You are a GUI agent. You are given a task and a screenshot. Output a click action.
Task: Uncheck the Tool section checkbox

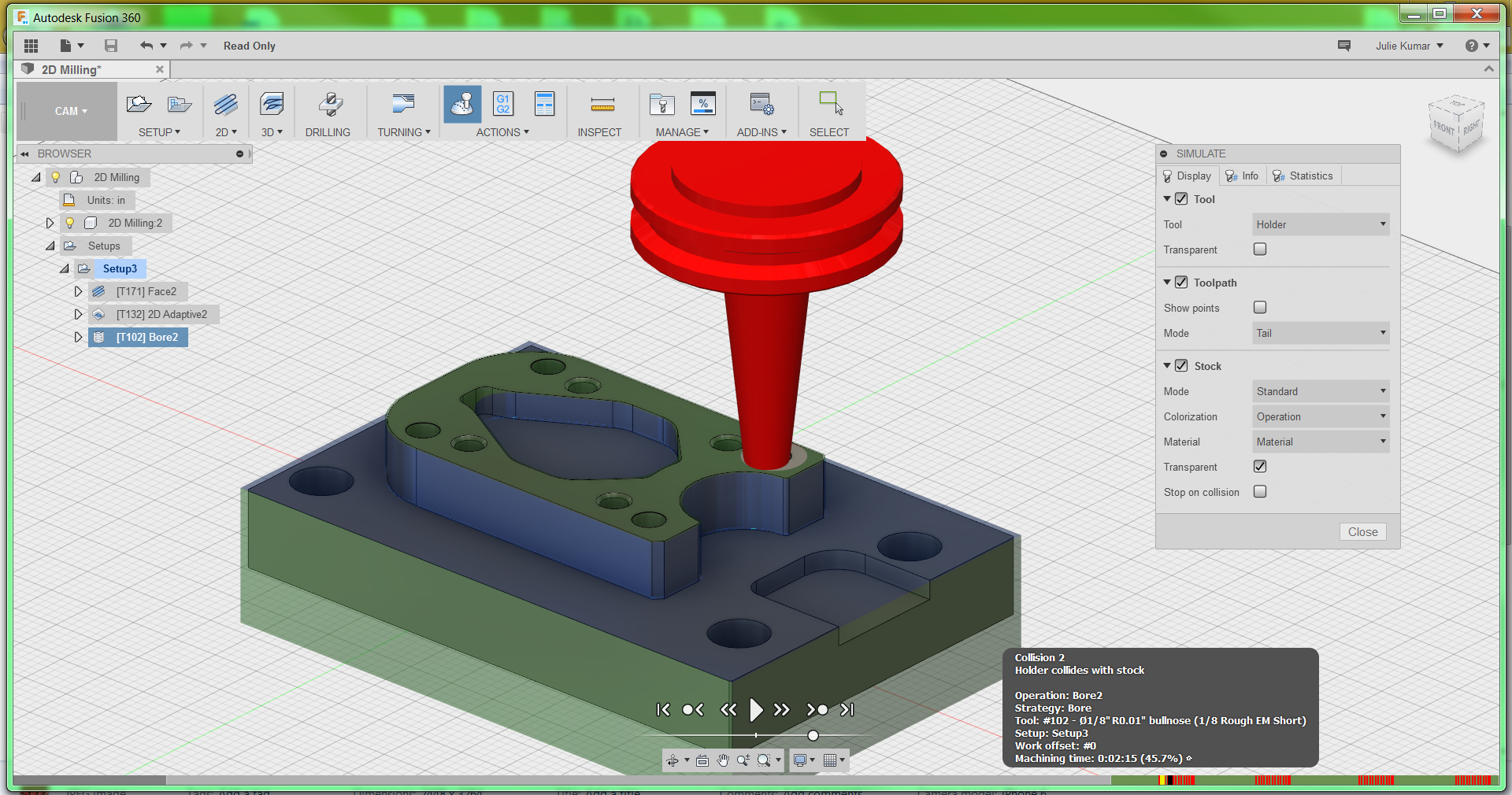pyautogui.click(x=1181, y=199)
